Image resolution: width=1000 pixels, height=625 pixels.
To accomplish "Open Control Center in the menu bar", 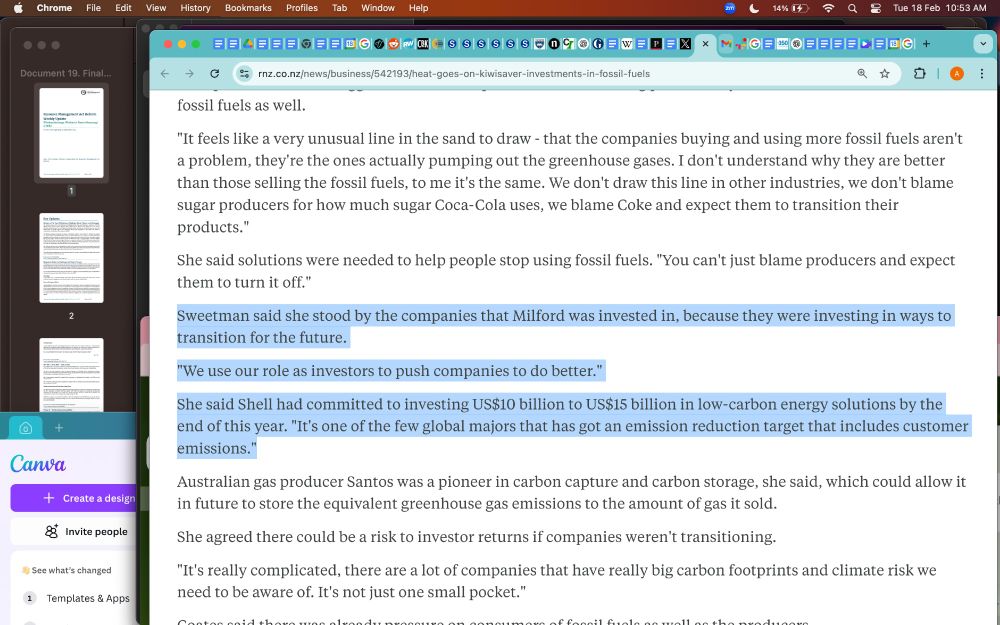I will [876, 8].
